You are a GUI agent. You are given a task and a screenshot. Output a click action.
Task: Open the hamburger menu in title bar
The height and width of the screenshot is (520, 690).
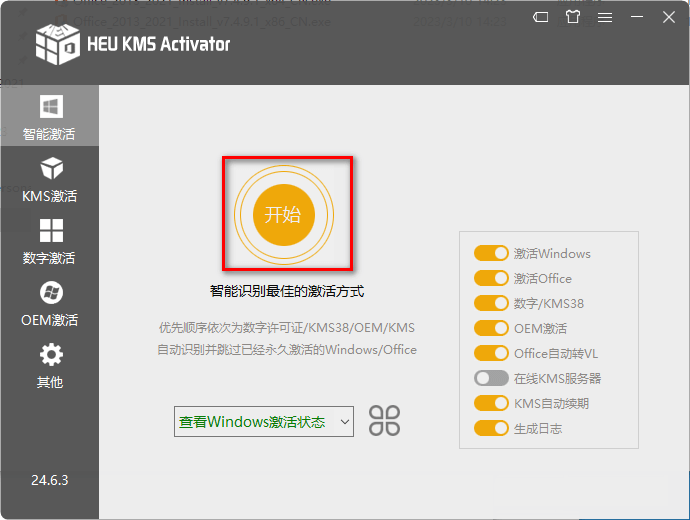(x=605, y=17)
